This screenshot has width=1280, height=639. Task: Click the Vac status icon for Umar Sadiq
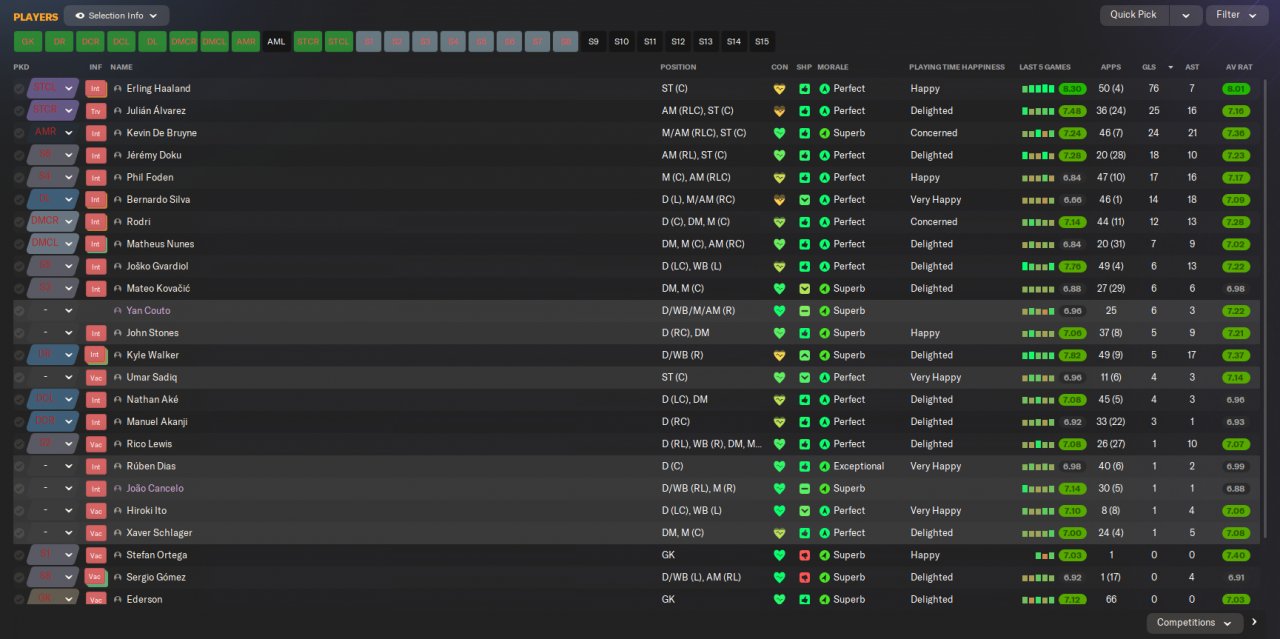(x=96, y=377)
